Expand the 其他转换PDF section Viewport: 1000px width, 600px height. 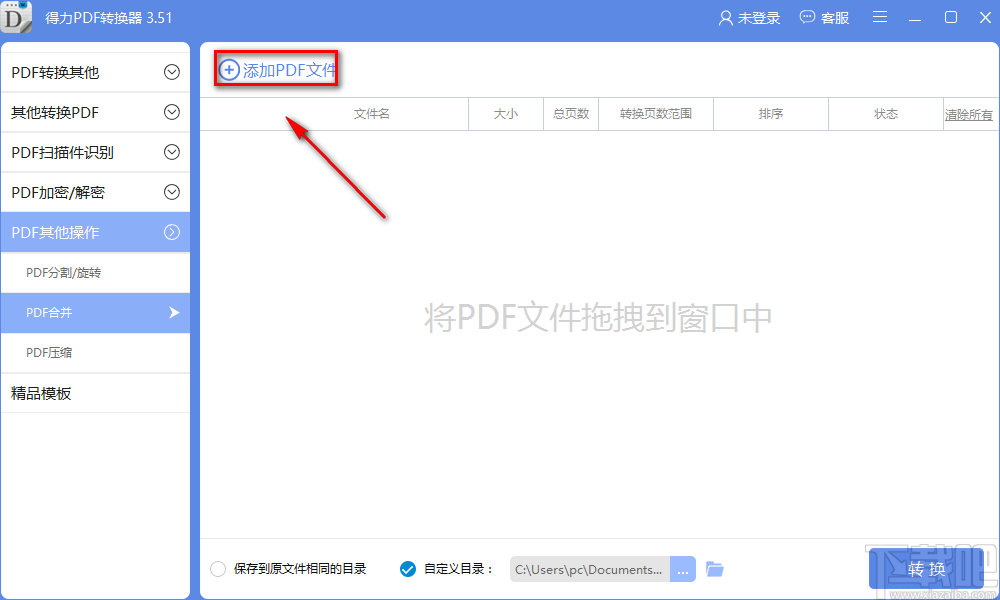[95, 113]
